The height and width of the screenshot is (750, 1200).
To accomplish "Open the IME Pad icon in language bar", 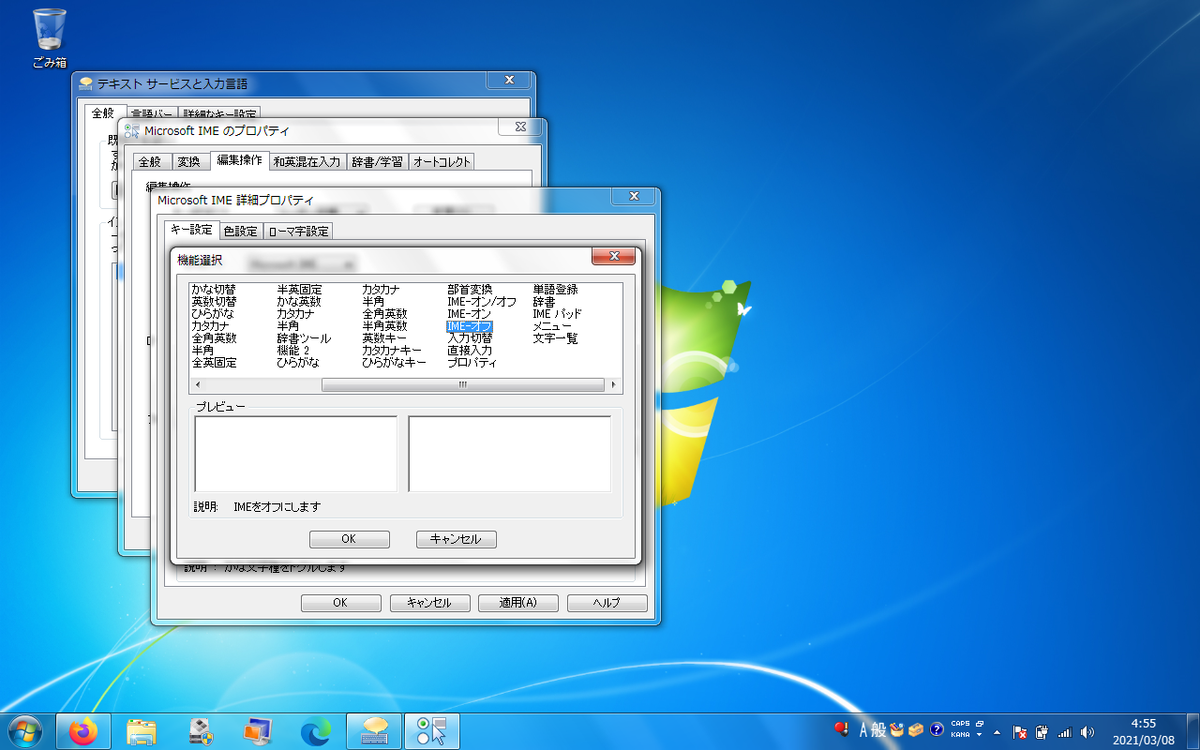I will 897,729.
